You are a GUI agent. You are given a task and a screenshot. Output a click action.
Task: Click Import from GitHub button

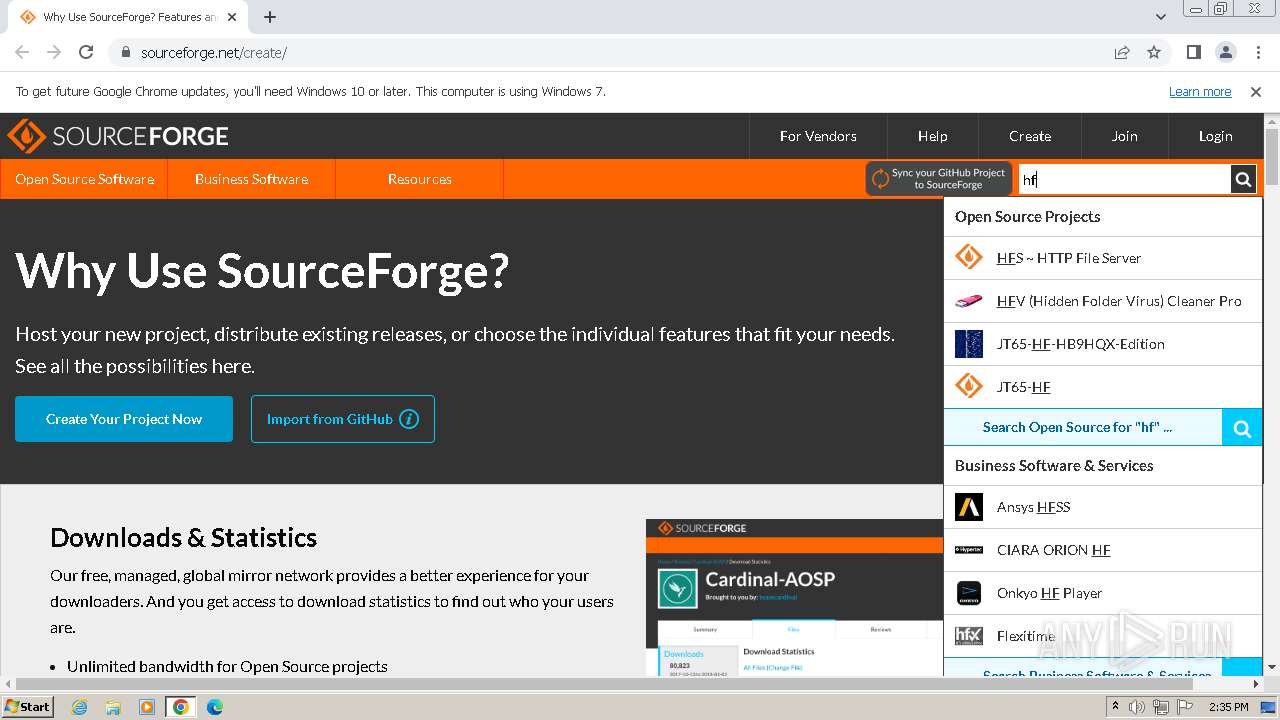[x=343, y=419]
